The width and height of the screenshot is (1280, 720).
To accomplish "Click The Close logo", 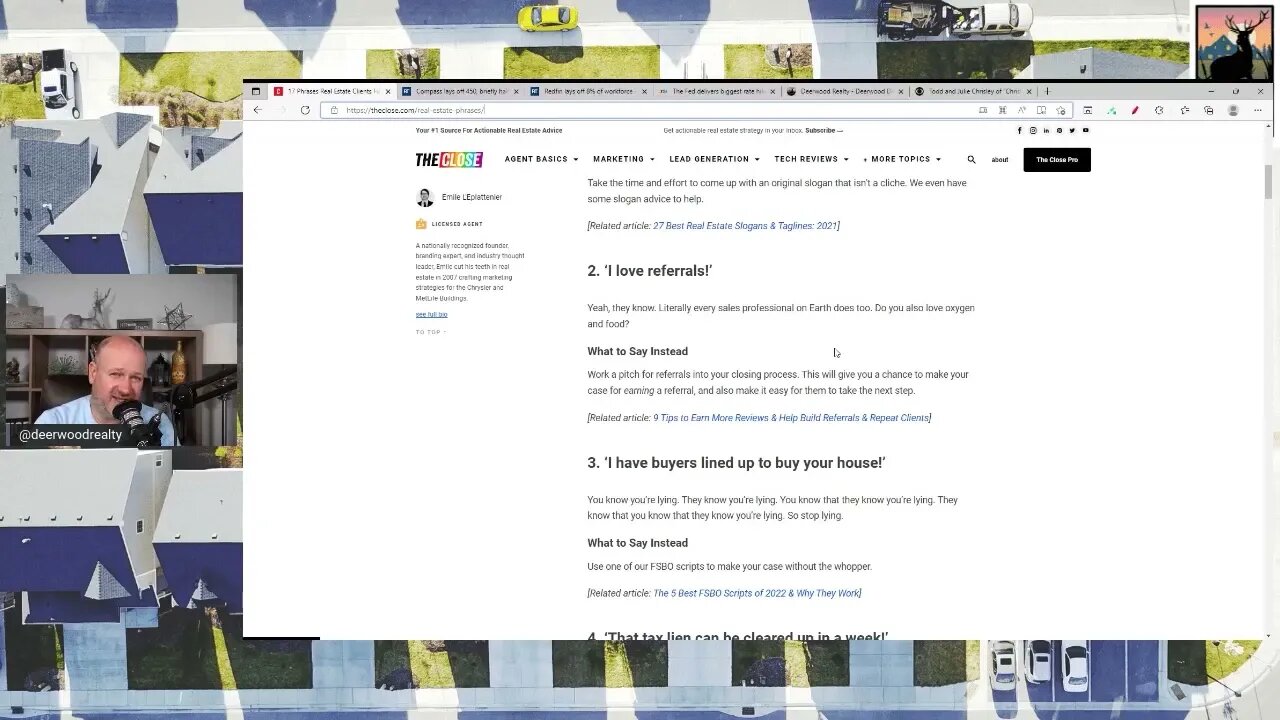I will [x=449, y=160].
